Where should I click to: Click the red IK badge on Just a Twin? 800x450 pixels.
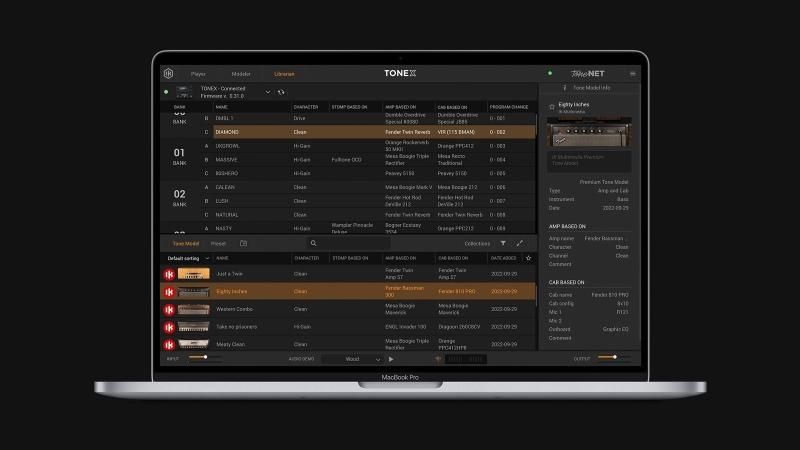tap(169, 274)
